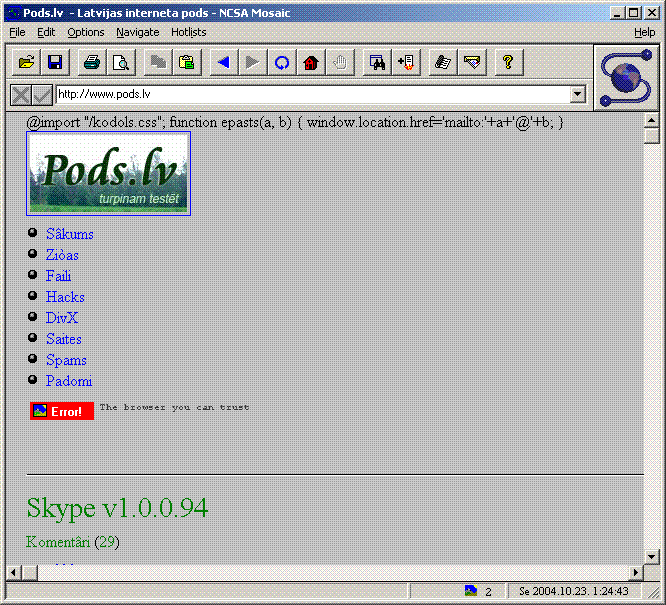
Task: Open the Spams link
Action: coord(66,360)
